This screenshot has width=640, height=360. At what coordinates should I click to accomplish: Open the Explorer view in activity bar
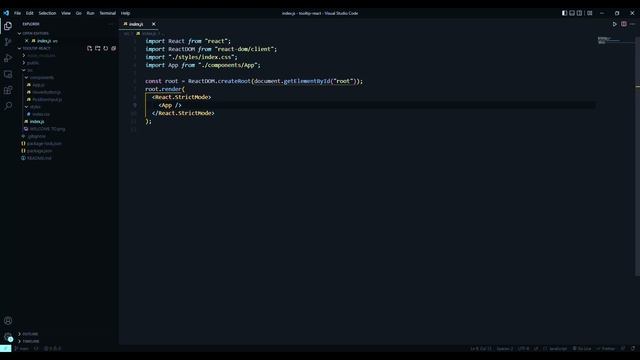click(8, 26)
